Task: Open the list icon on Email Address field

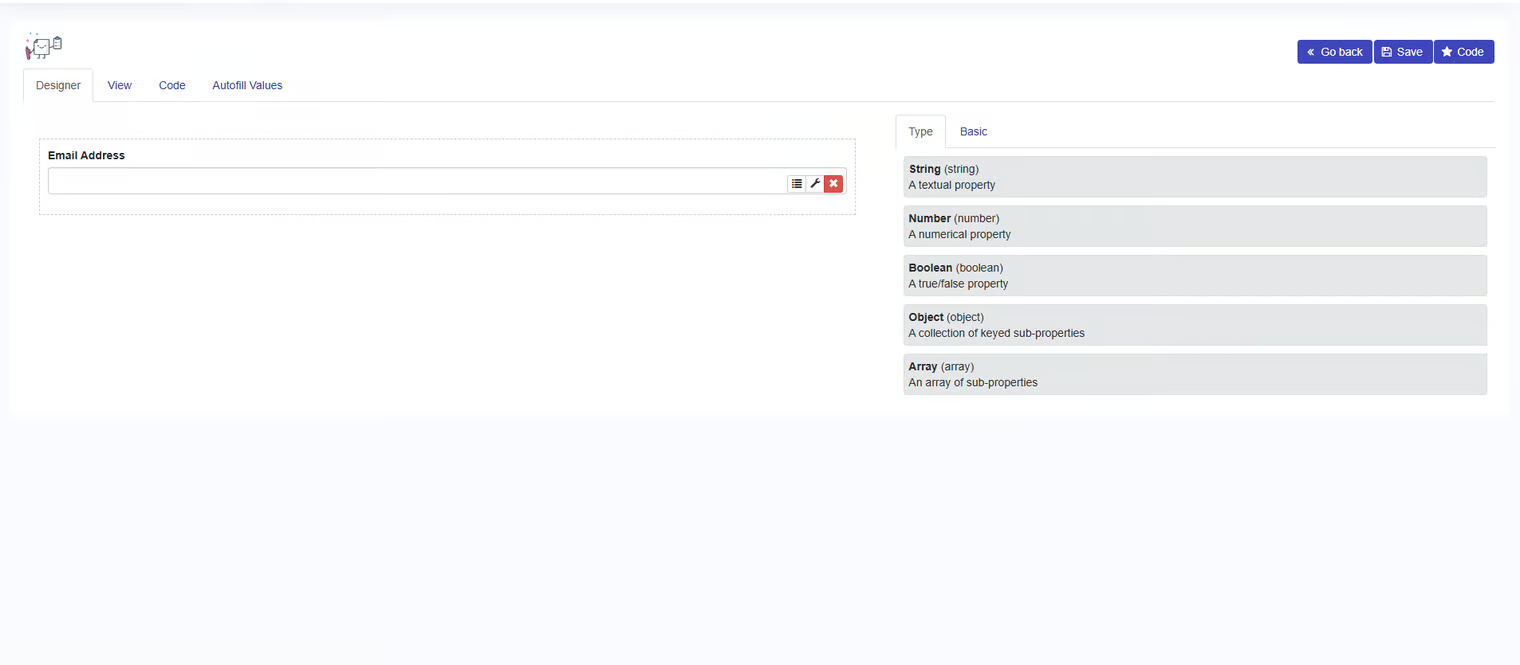Action: coord(796,183)
